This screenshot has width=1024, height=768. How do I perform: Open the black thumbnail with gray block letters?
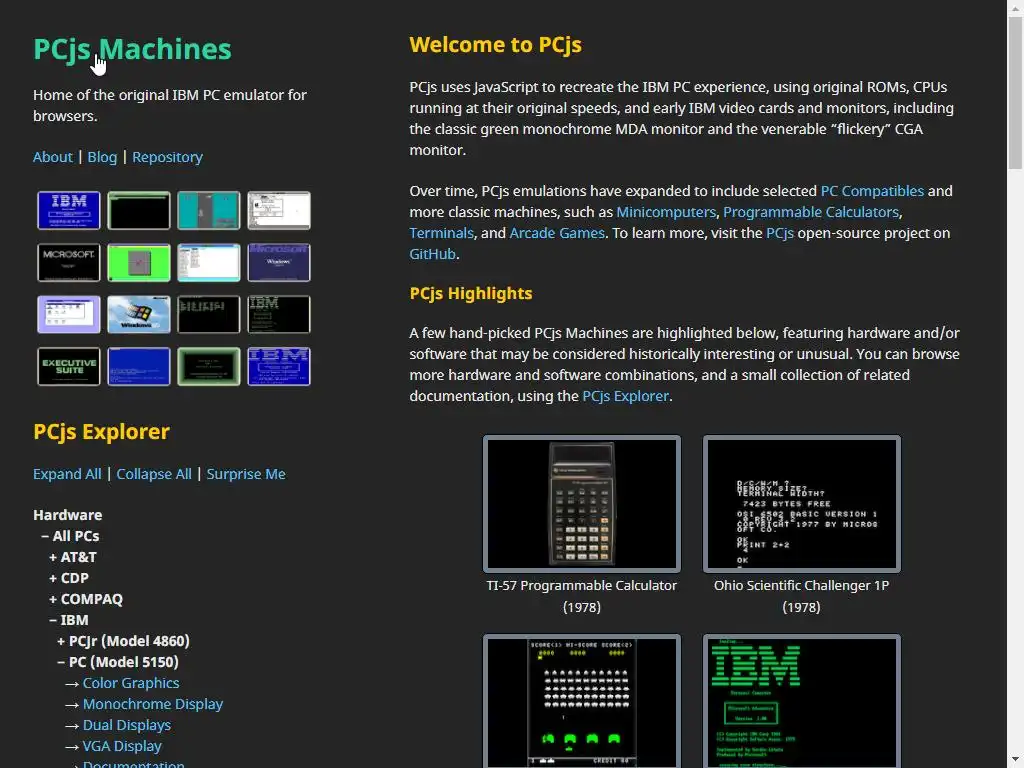coord(208,314)
